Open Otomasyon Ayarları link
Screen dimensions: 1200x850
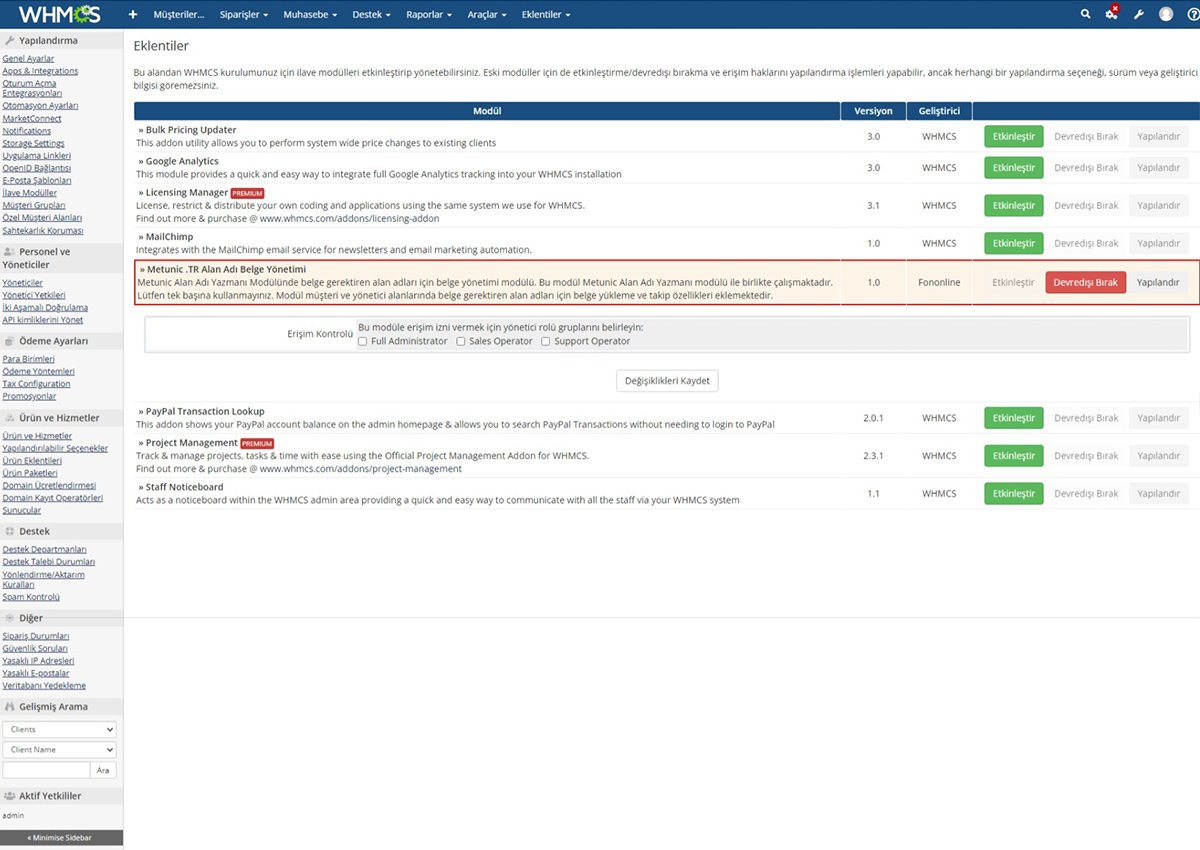pyautogui.click(x=40, y=106)
